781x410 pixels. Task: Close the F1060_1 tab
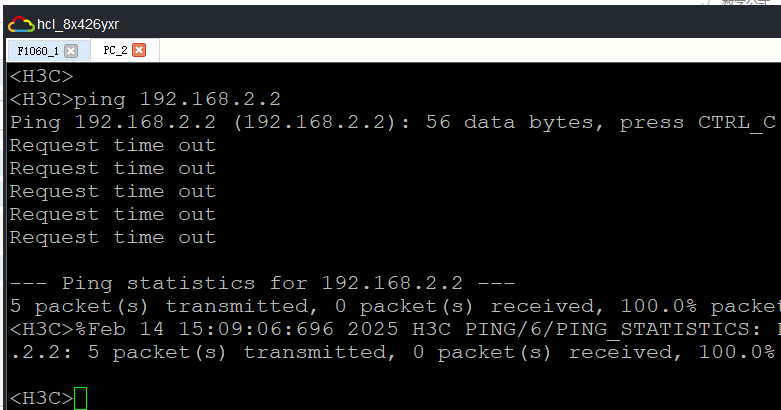click(71, 51)
